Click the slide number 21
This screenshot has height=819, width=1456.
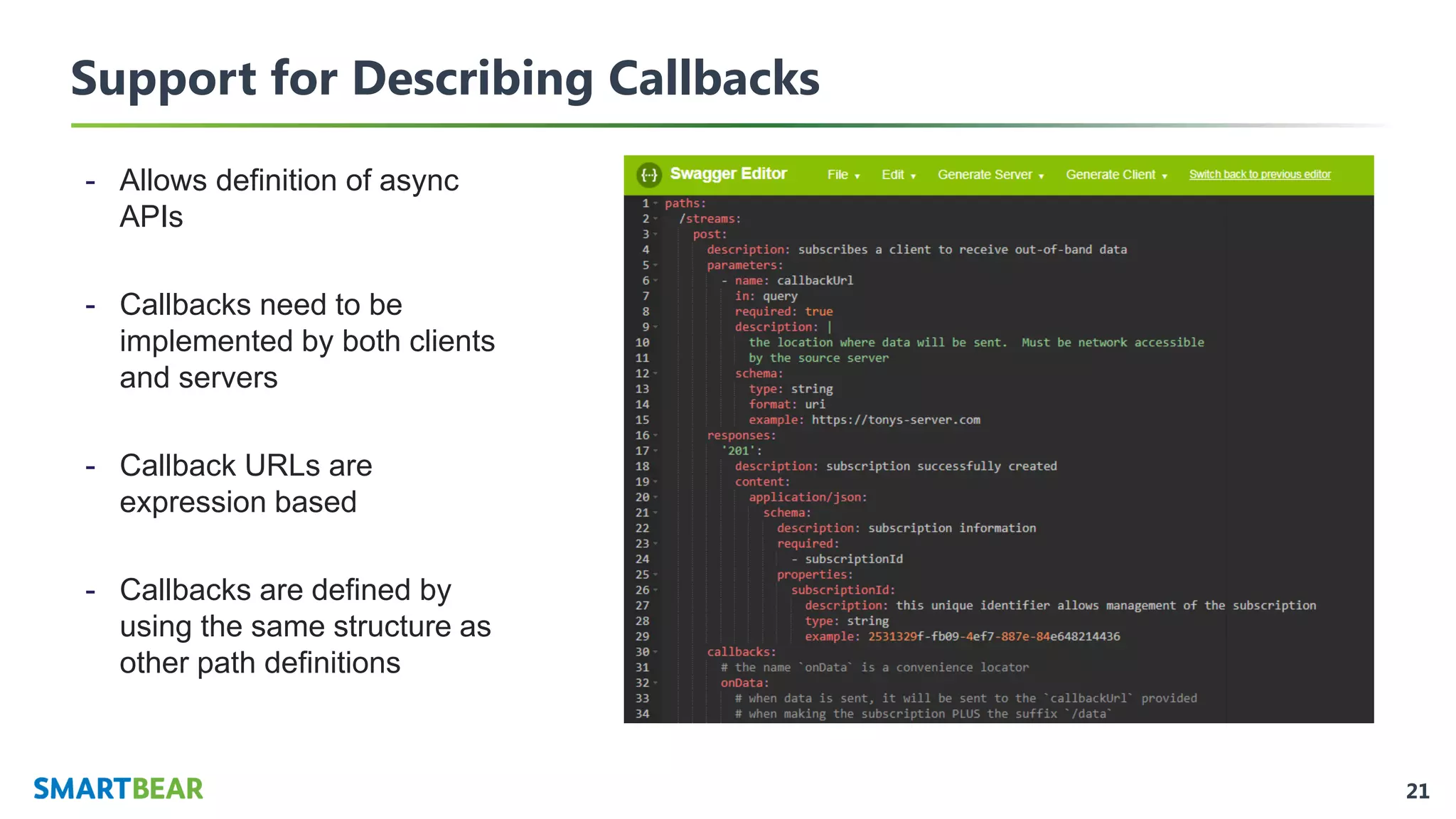click(1418, 791)
